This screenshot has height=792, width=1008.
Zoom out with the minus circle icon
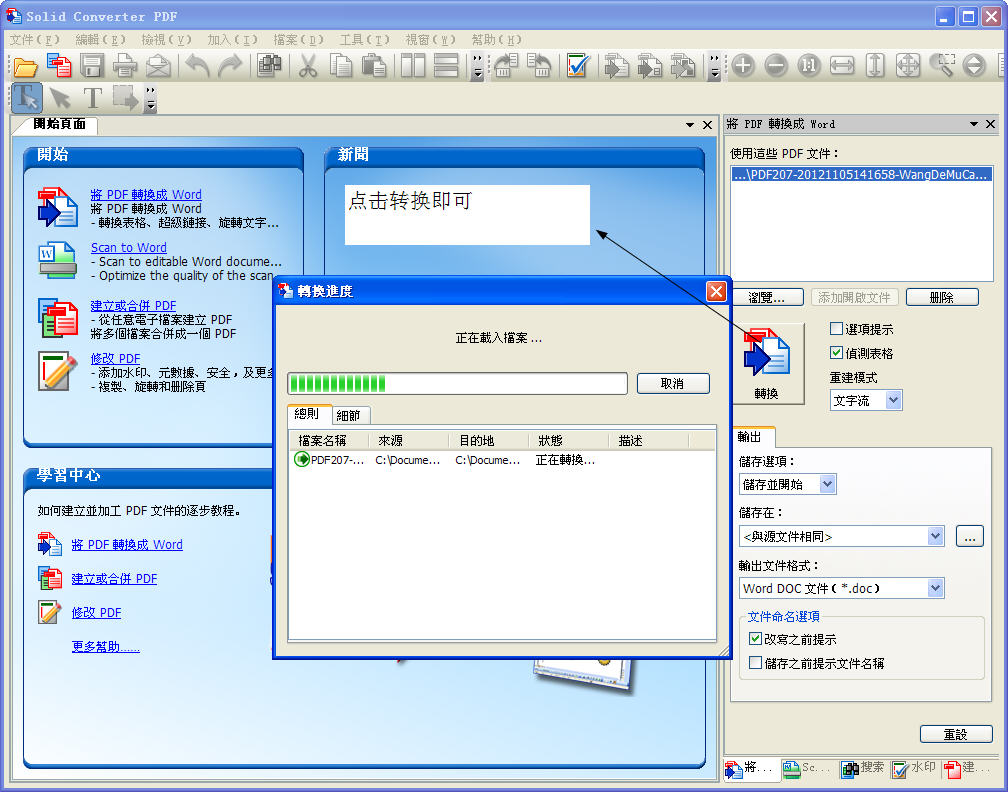[776, 66]
